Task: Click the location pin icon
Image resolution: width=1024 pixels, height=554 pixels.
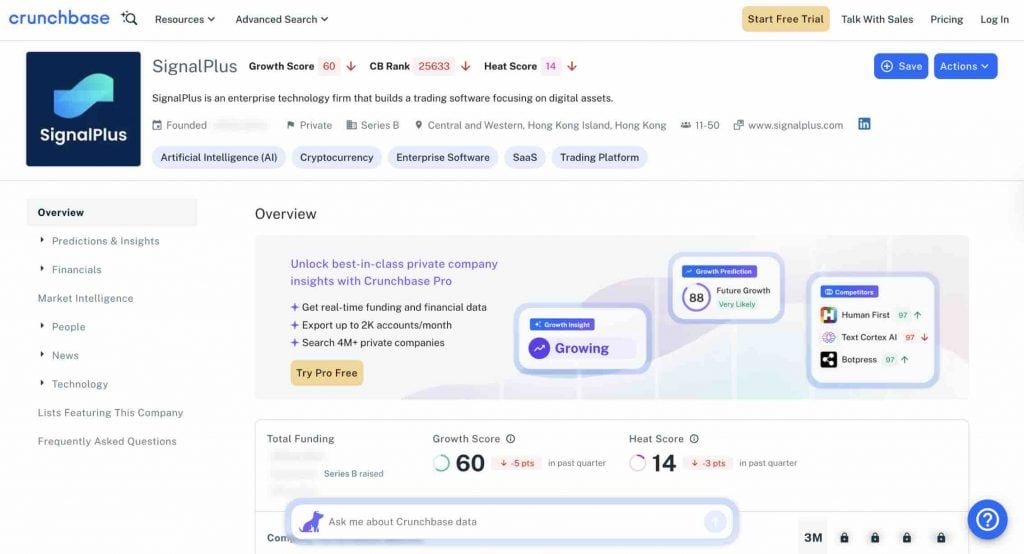Action: (x=419, y=125)
